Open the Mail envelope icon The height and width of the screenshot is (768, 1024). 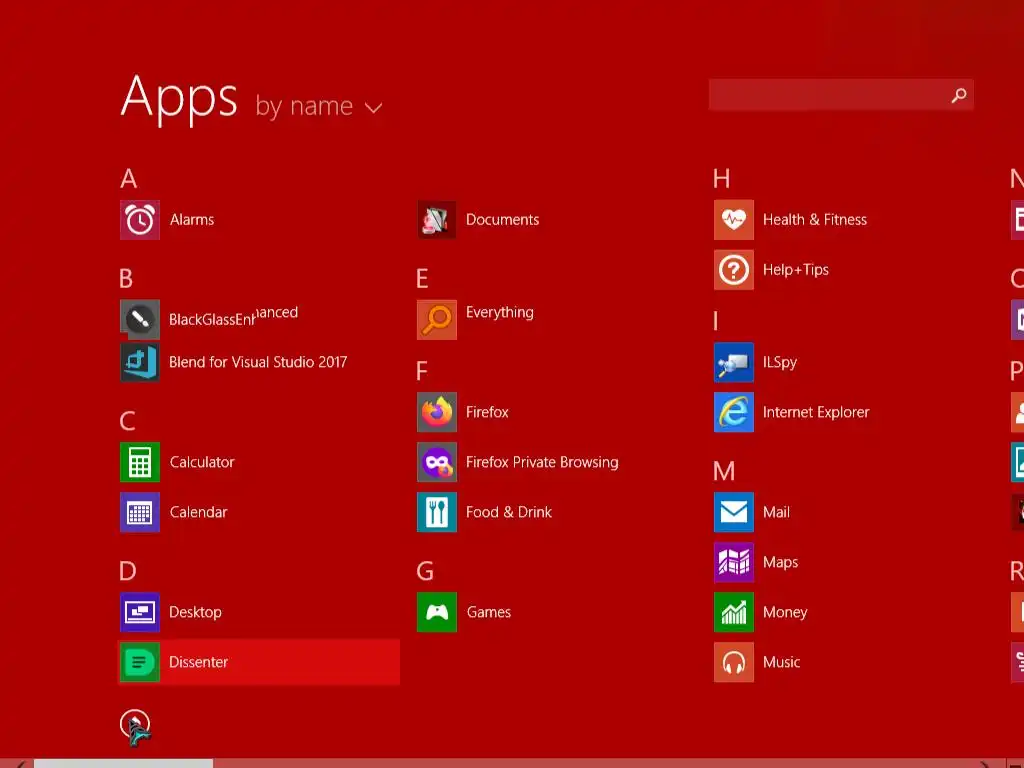[x=733, y=512]
